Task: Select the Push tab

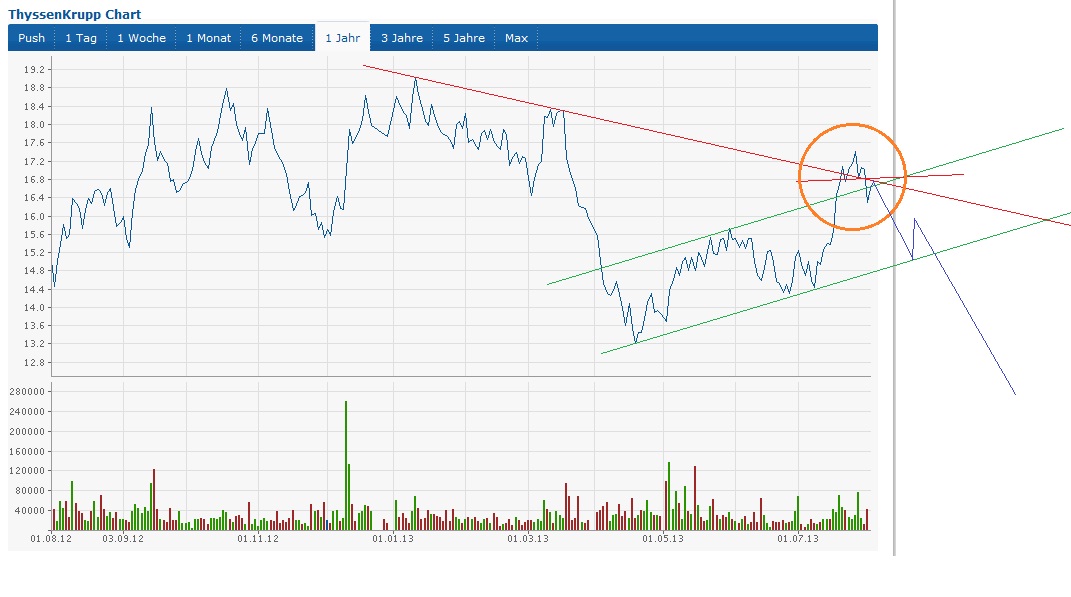Action: [x=31, y=38]
